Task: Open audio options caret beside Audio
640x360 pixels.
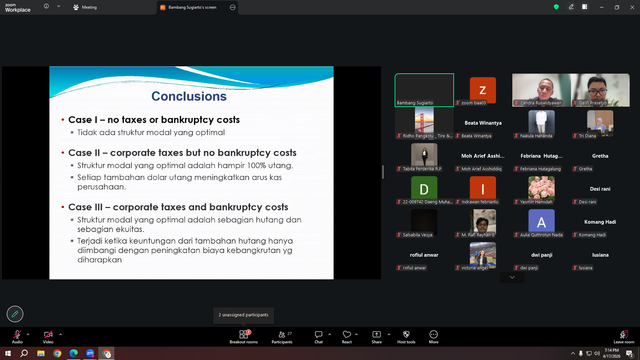Action: (28, 334)
